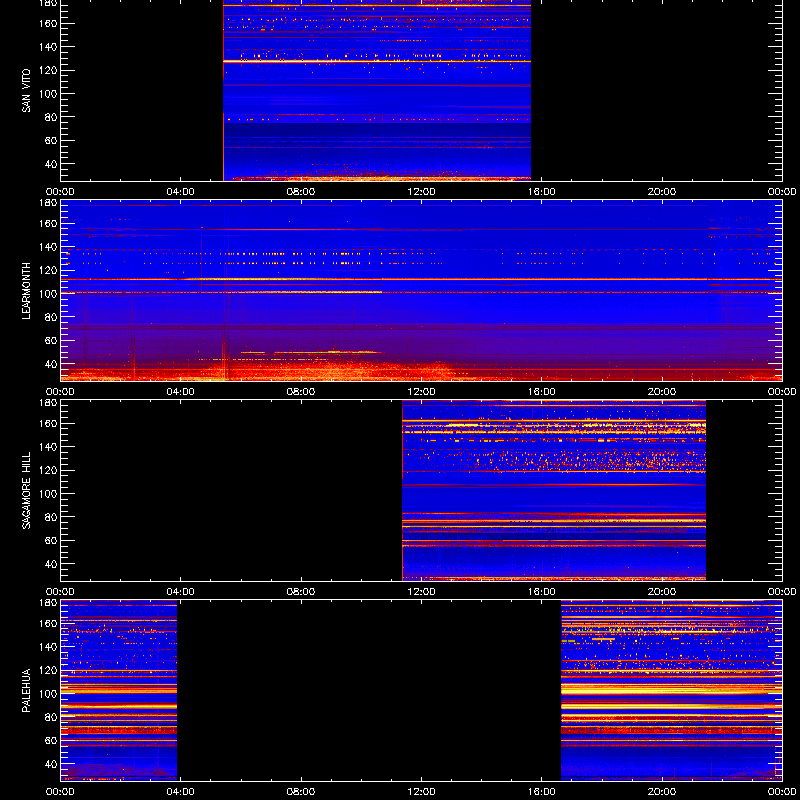Click the SAGAMORE HILL station label
800x800 pixels.
tap(26, 490)
